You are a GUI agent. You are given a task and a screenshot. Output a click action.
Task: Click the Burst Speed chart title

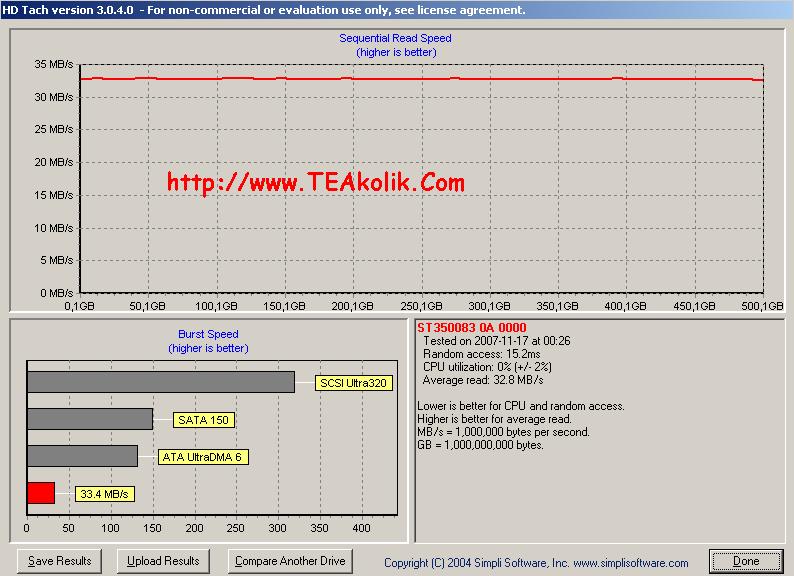coord(208,334)
